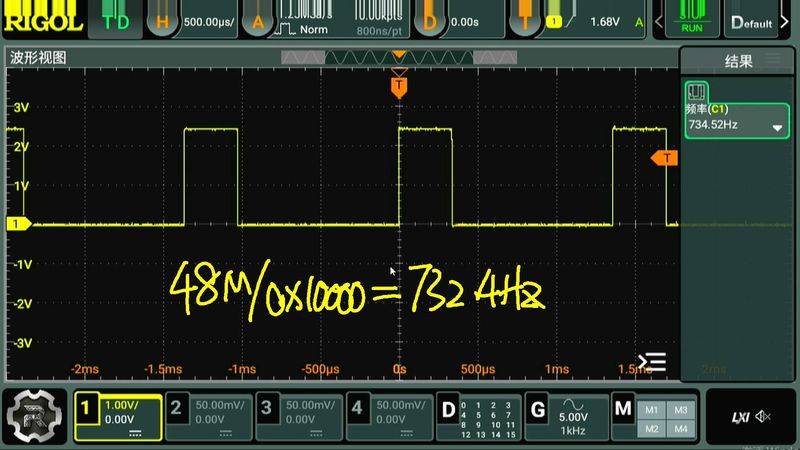Tap the 0.00s horizontal delay value
This screenshot has width=800, height=450.
click(465, 22)
